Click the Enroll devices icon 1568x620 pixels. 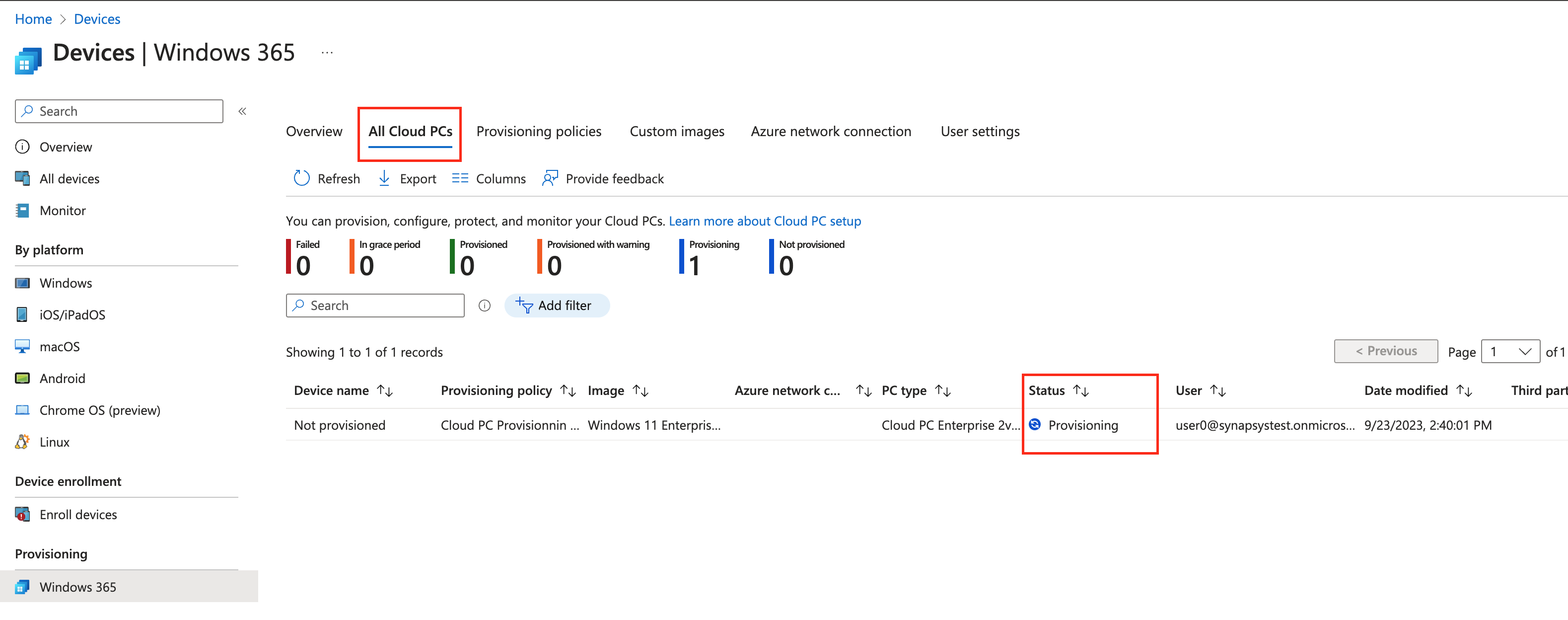(x=22, y=514)
